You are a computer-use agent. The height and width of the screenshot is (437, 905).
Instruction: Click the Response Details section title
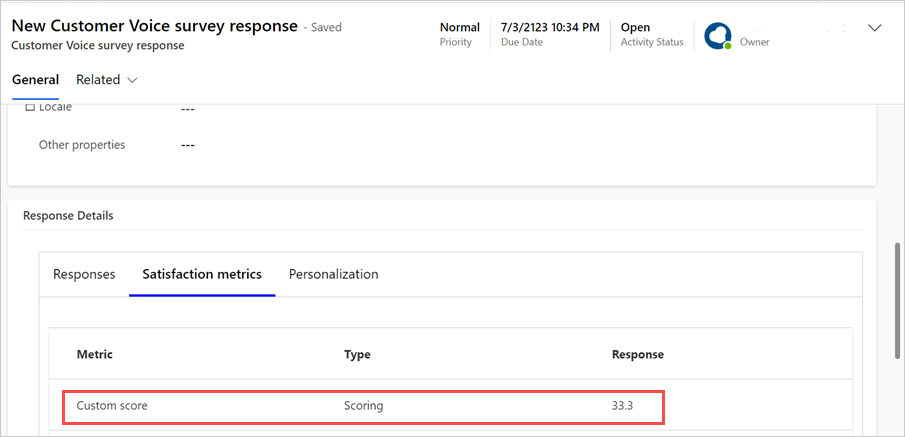point(68,216)
